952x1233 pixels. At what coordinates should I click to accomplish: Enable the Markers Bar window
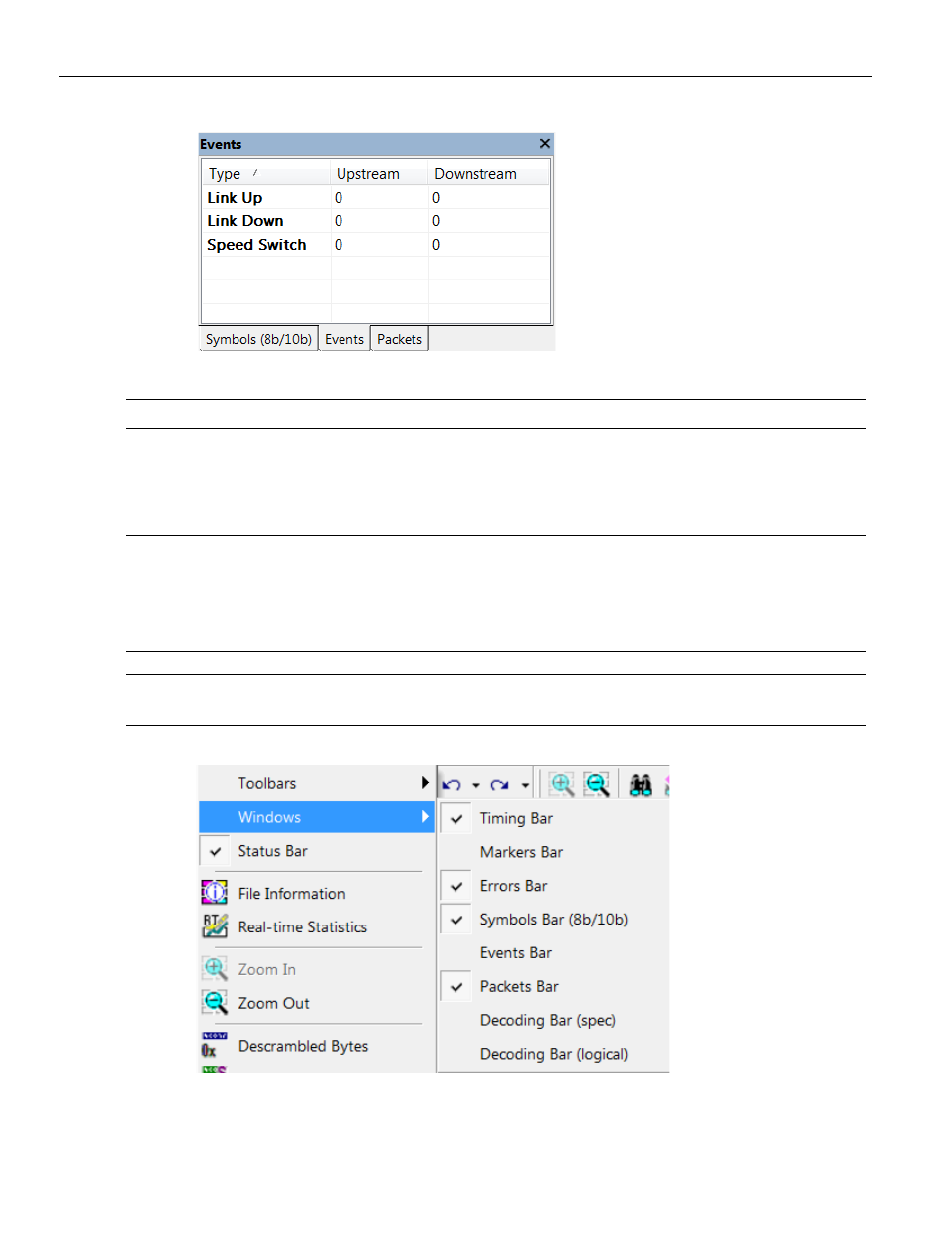(x=554, y=852)
